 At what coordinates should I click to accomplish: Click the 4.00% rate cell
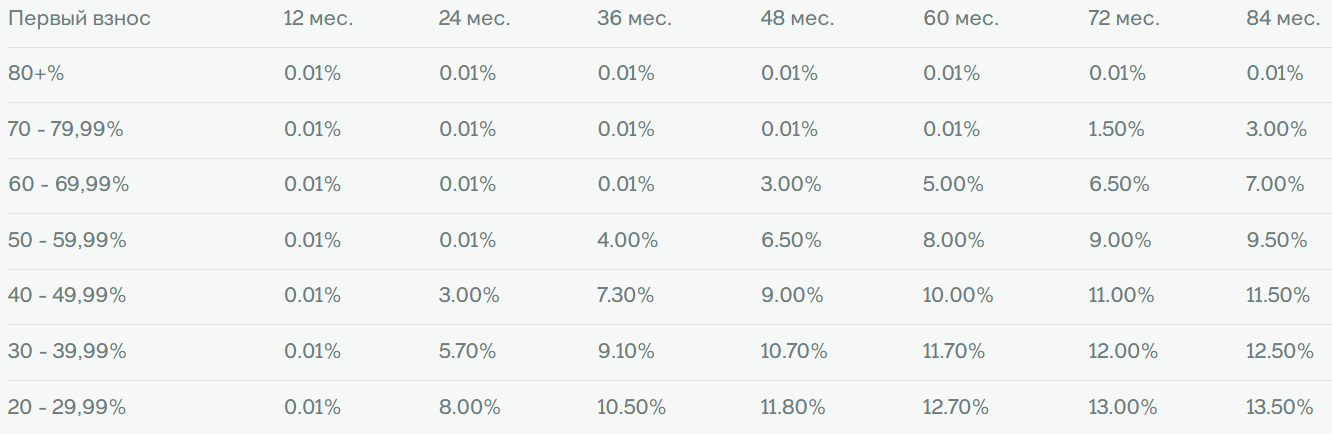pyautogui.click(x=627, y=240)
